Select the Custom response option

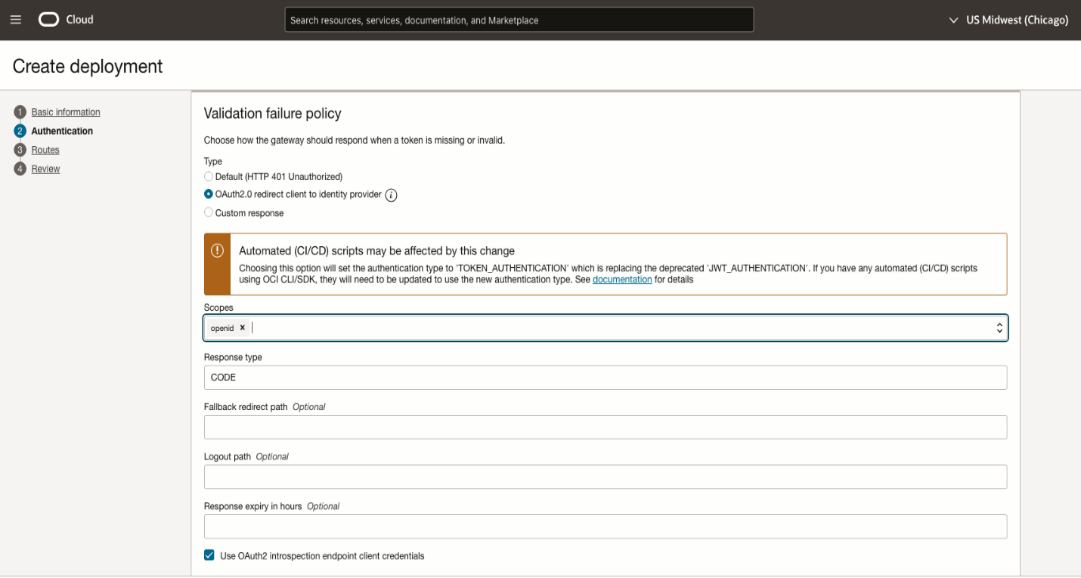coord(208,212)
